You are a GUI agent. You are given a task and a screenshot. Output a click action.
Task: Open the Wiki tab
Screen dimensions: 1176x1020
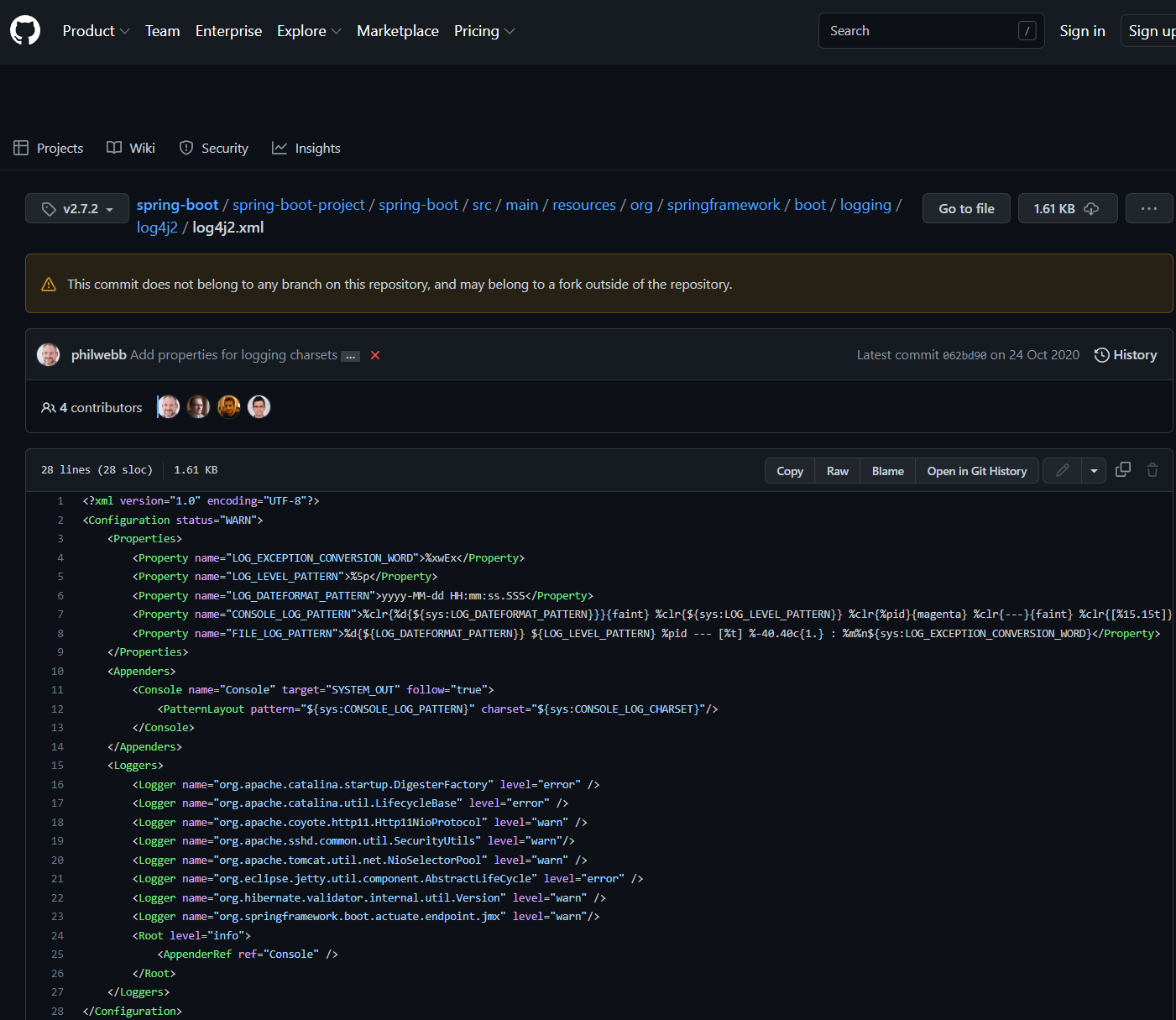[x=131, y=148]
